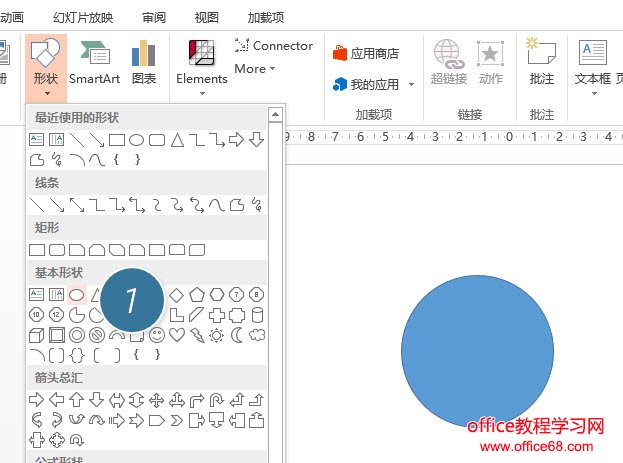The image size is (623, 463).
Task: Insert a chart with 图表
Action: click(143, 63)
